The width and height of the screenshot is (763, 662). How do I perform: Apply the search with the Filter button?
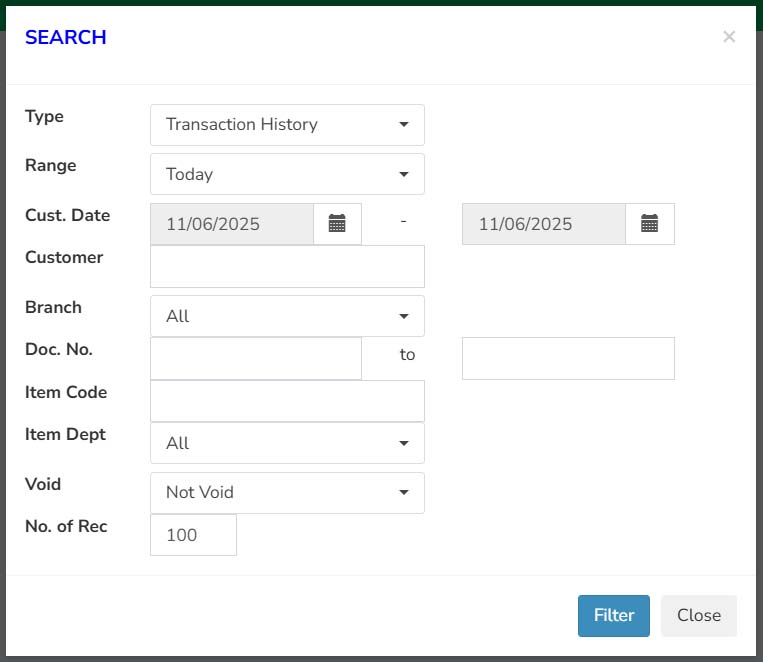coord(614,616)
